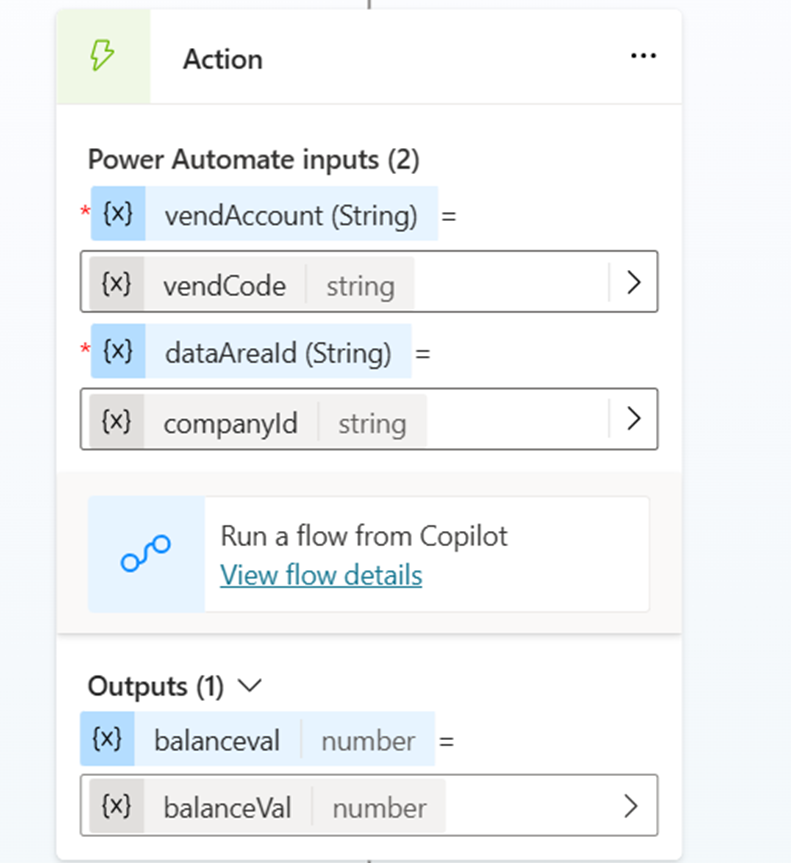Click the vendAccount variable icon
This screenshot has width=791, height=863.
(118, 213)
